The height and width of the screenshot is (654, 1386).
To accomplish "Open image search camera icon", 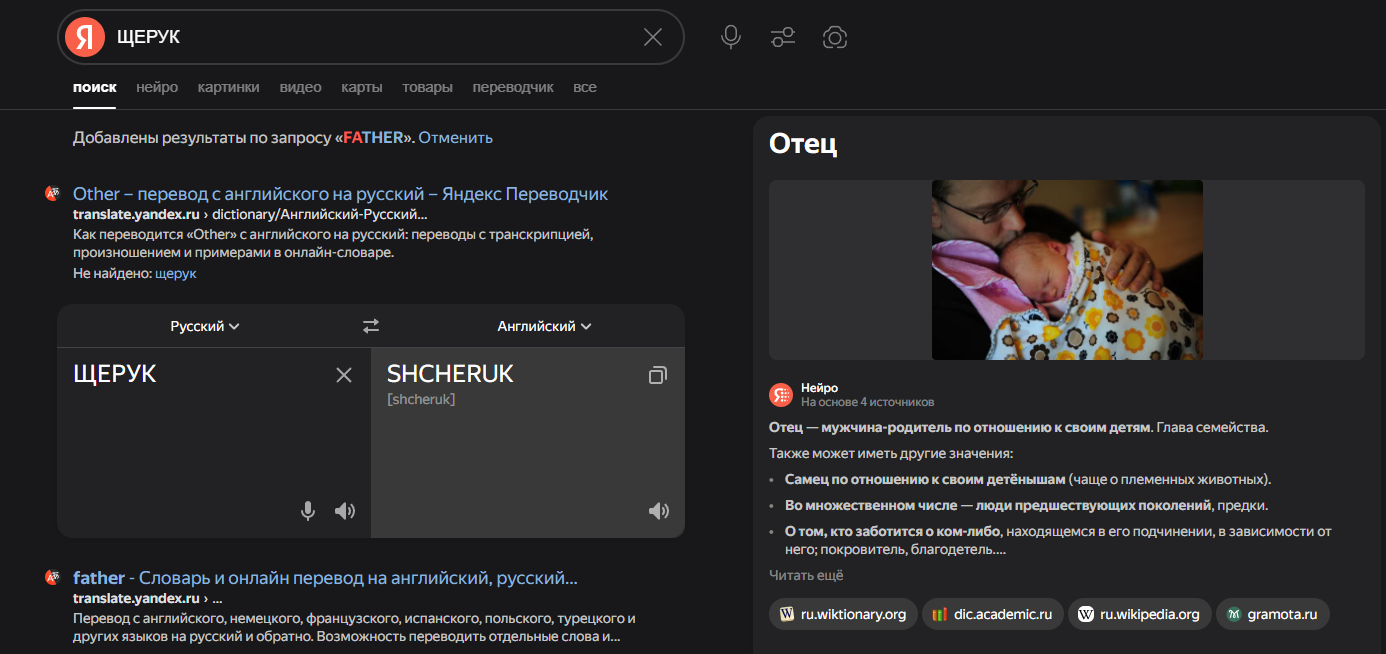I will pos(835,37).
